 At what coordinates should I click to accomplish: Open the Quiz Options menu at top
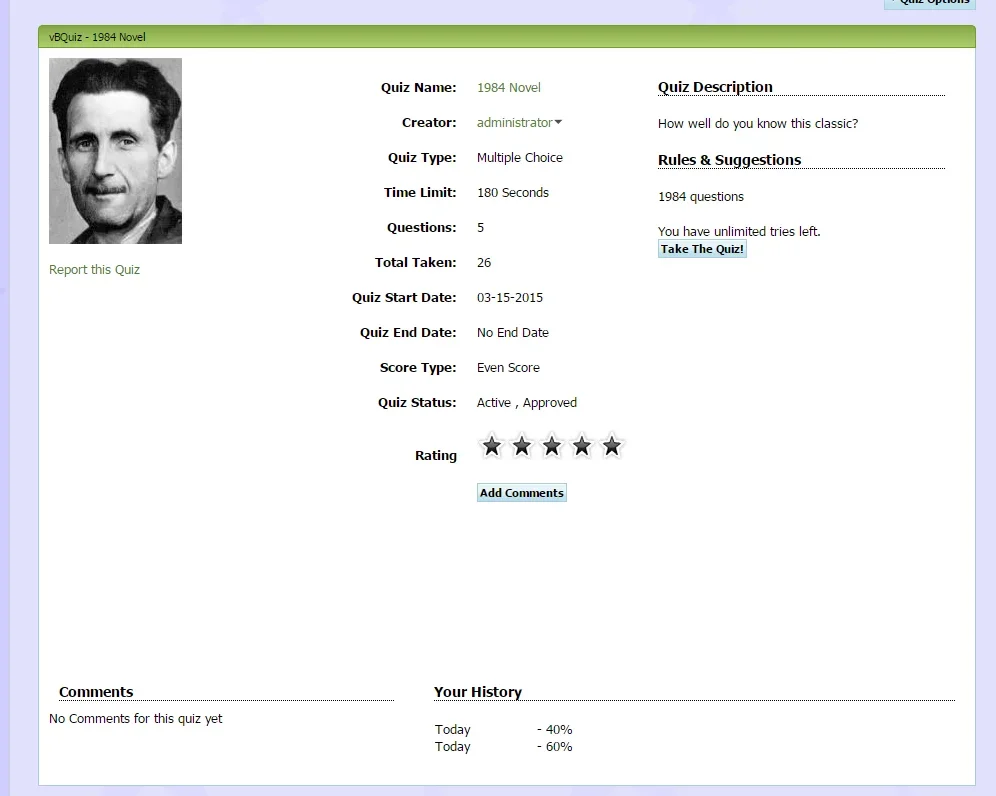pos(930,3)
